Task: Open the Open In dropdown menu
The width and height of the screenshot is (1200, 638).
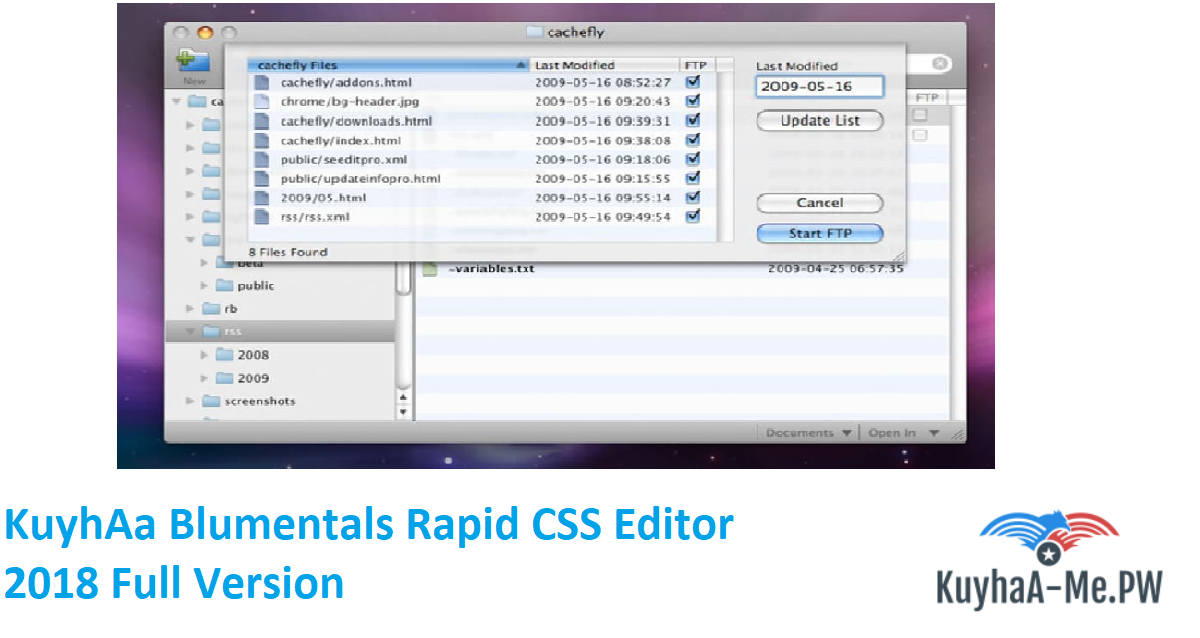Action: tap(903, 433)
